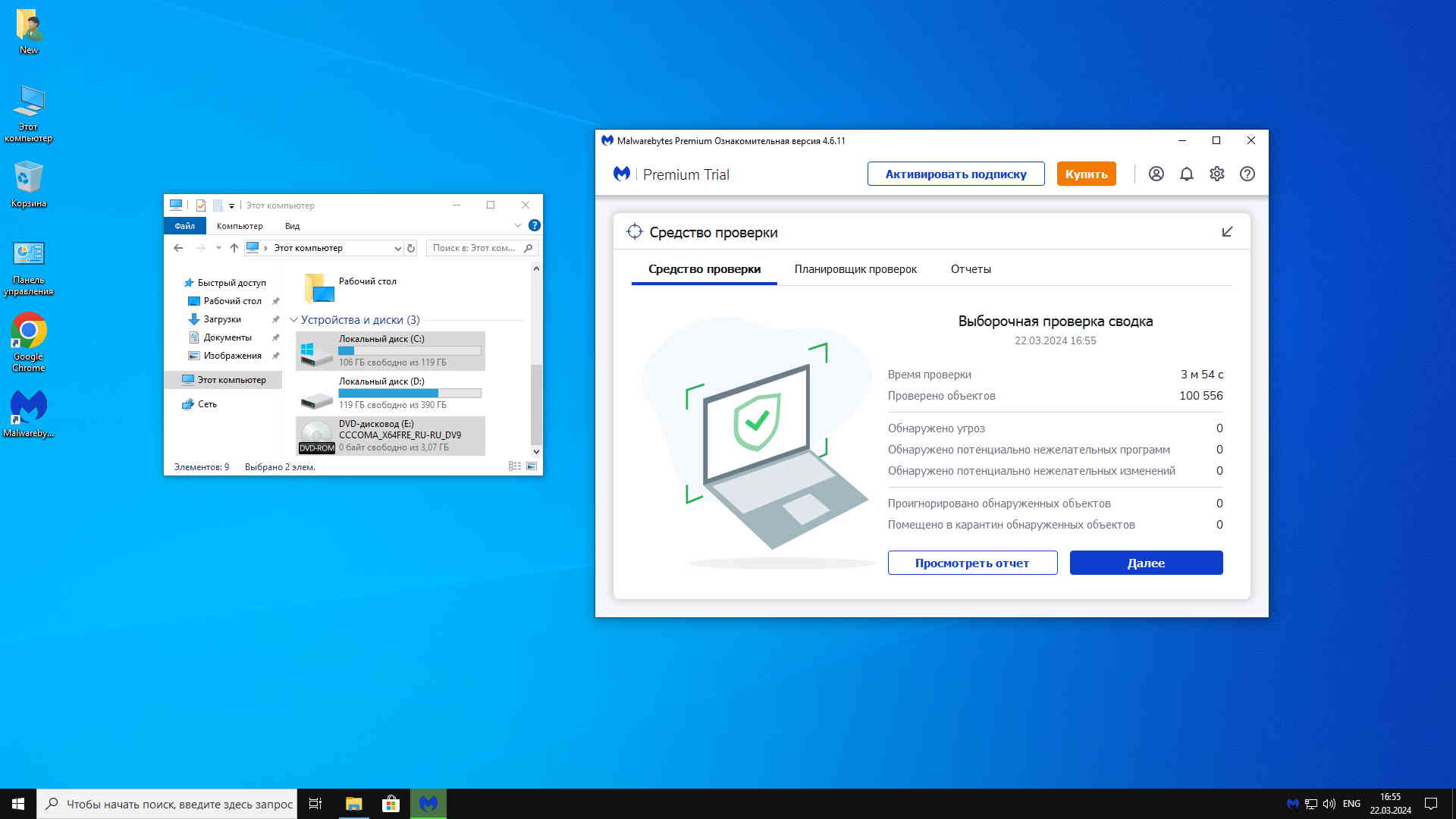
Task: Open Malwarebytes settings gear
Action: pyautogui.click(x=1216, y=174)
